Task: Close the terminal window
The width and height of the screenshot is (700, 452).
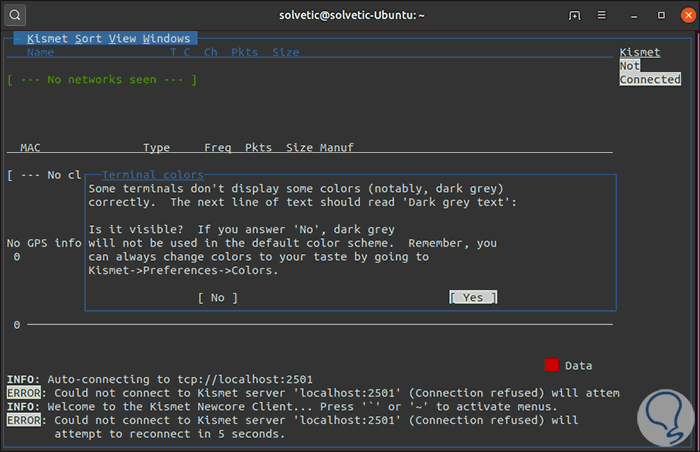Action: [x=688, y=15]
